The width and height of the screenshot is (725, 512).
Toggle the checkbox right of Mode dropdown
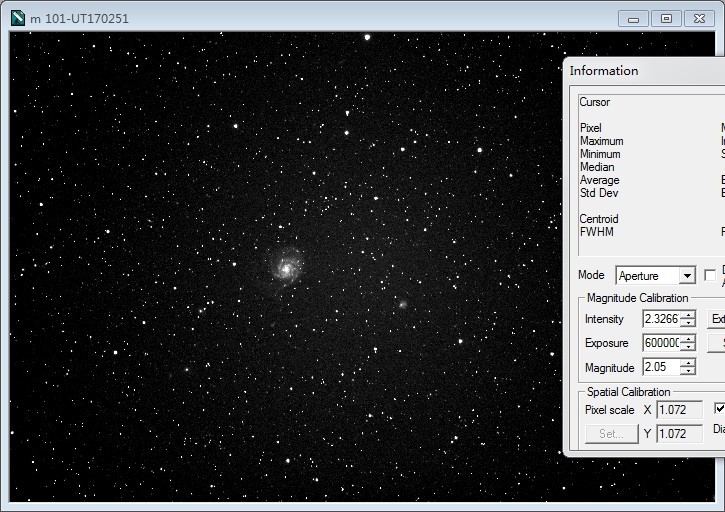(x=711, y=275)
